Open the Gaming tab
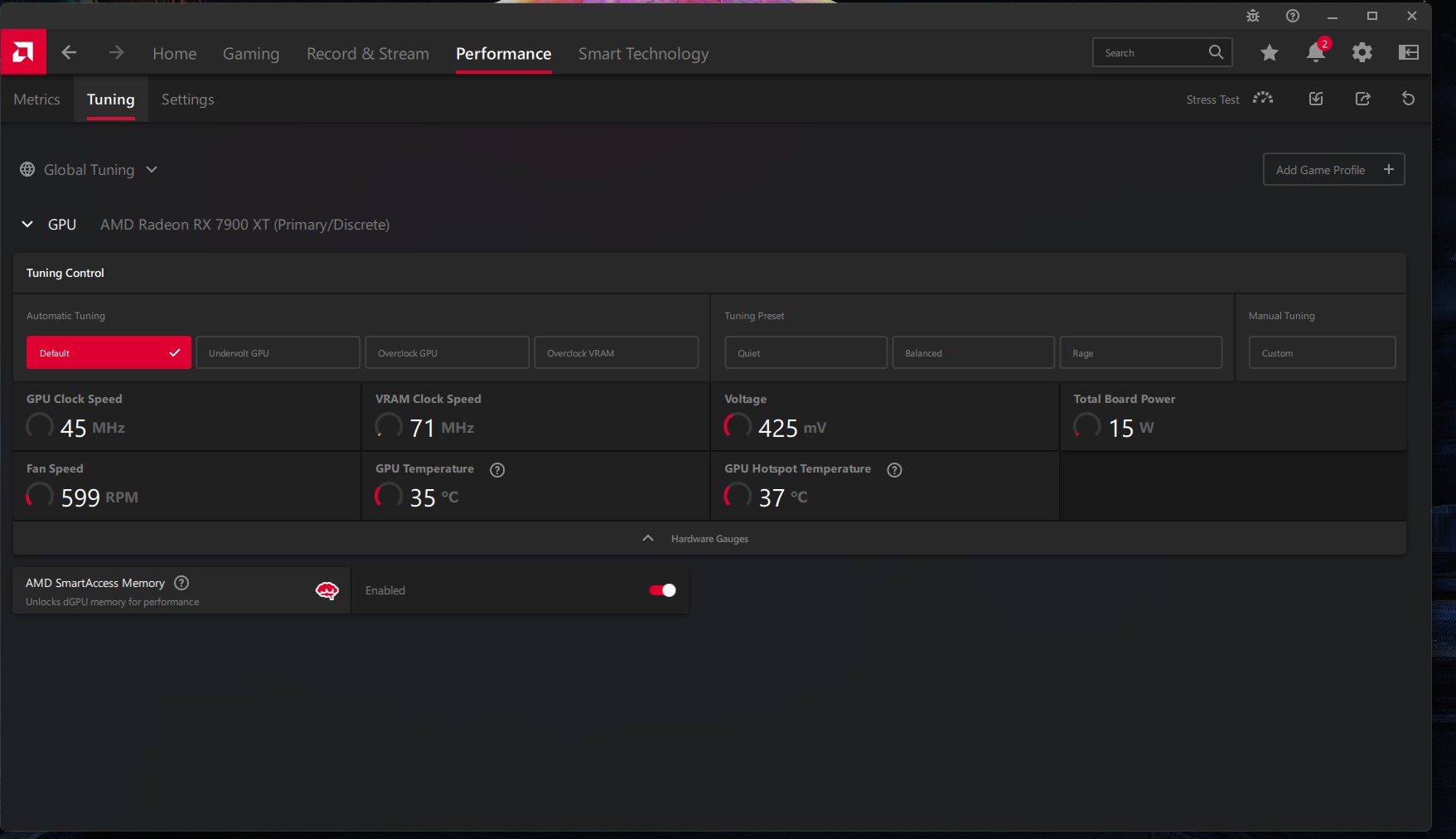The width and height of the screenshot is (1456, 839). [x=251, y=53]
